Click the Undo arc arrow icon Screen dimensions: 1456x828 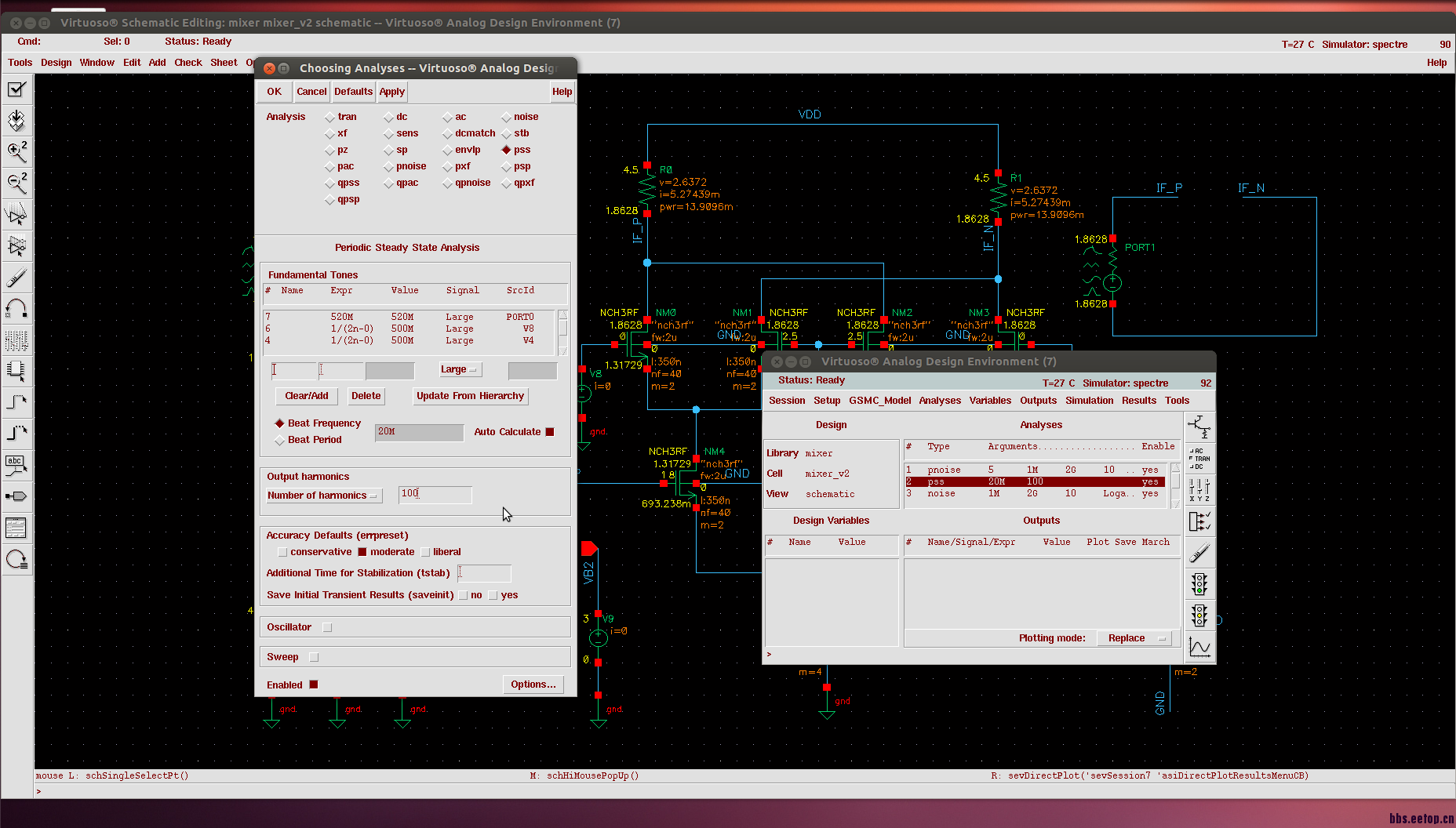coord(16,308)
